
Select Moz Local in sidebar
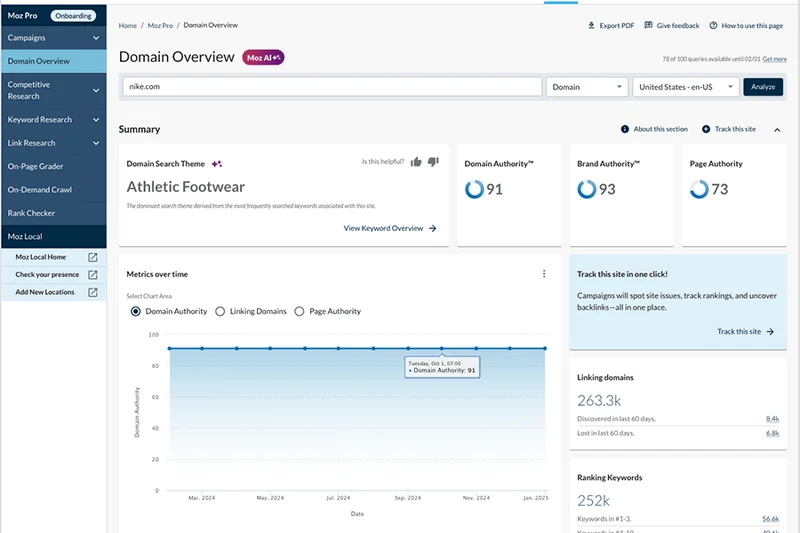click(x=54, y=237)
